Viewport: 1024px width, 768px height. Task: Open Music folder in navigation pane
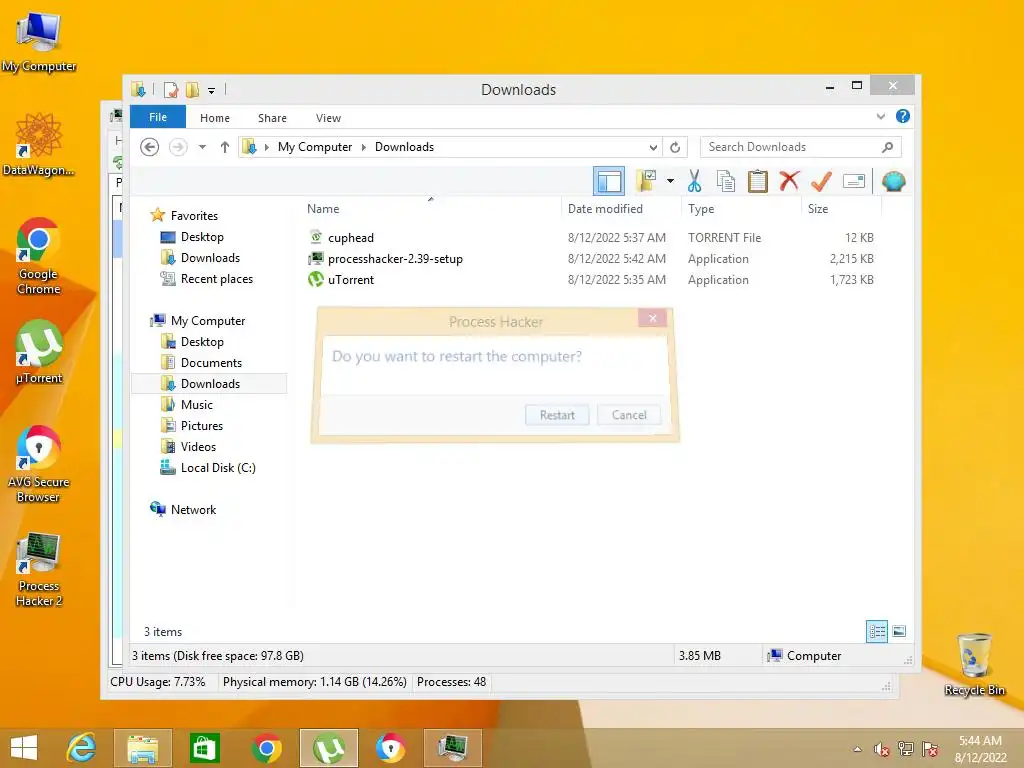click(x=197, y=405)
